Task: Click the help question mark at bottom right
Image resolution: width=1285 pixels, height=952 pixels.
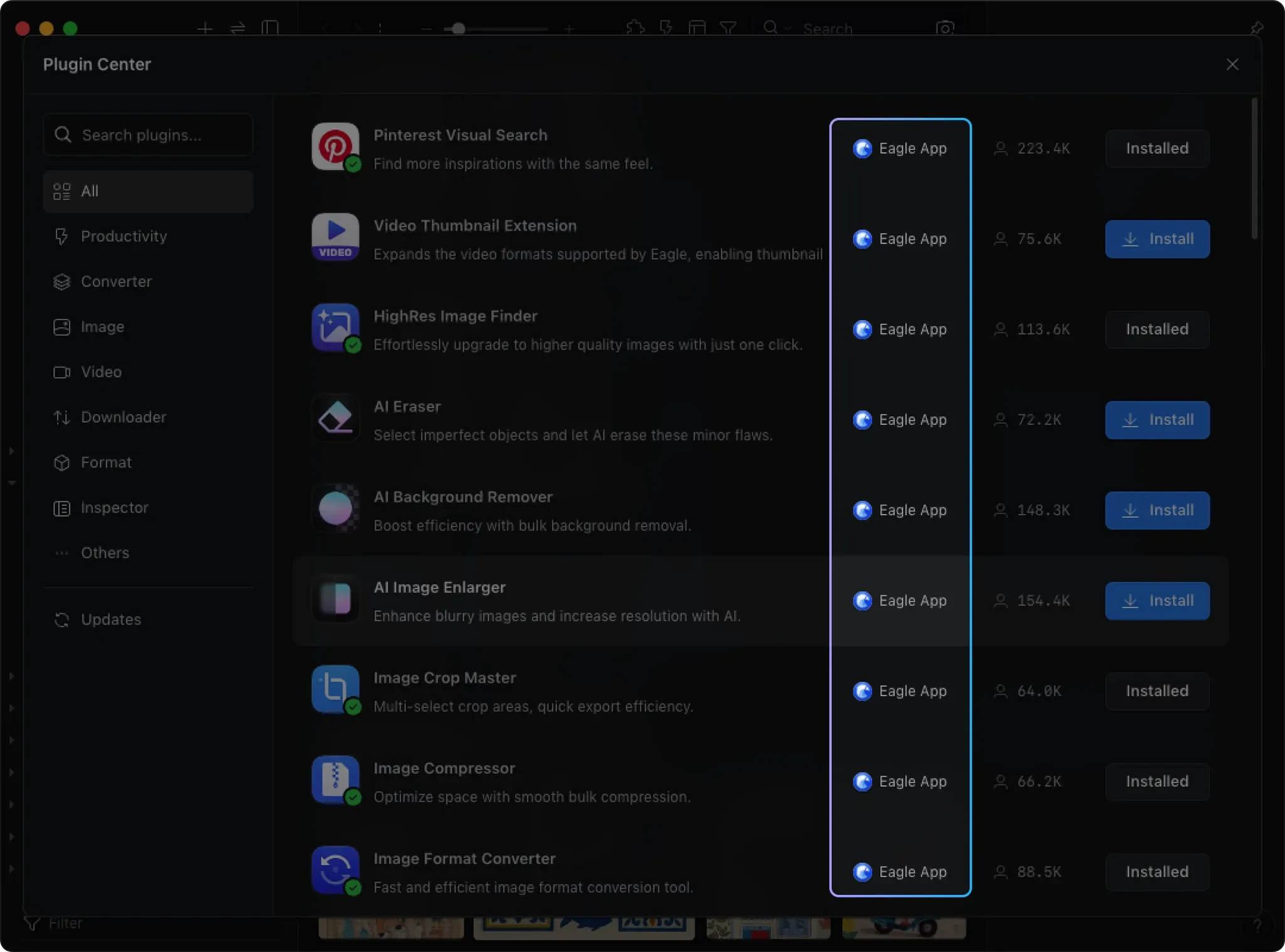Action: pyautogui.click(x=1257, y=926)
